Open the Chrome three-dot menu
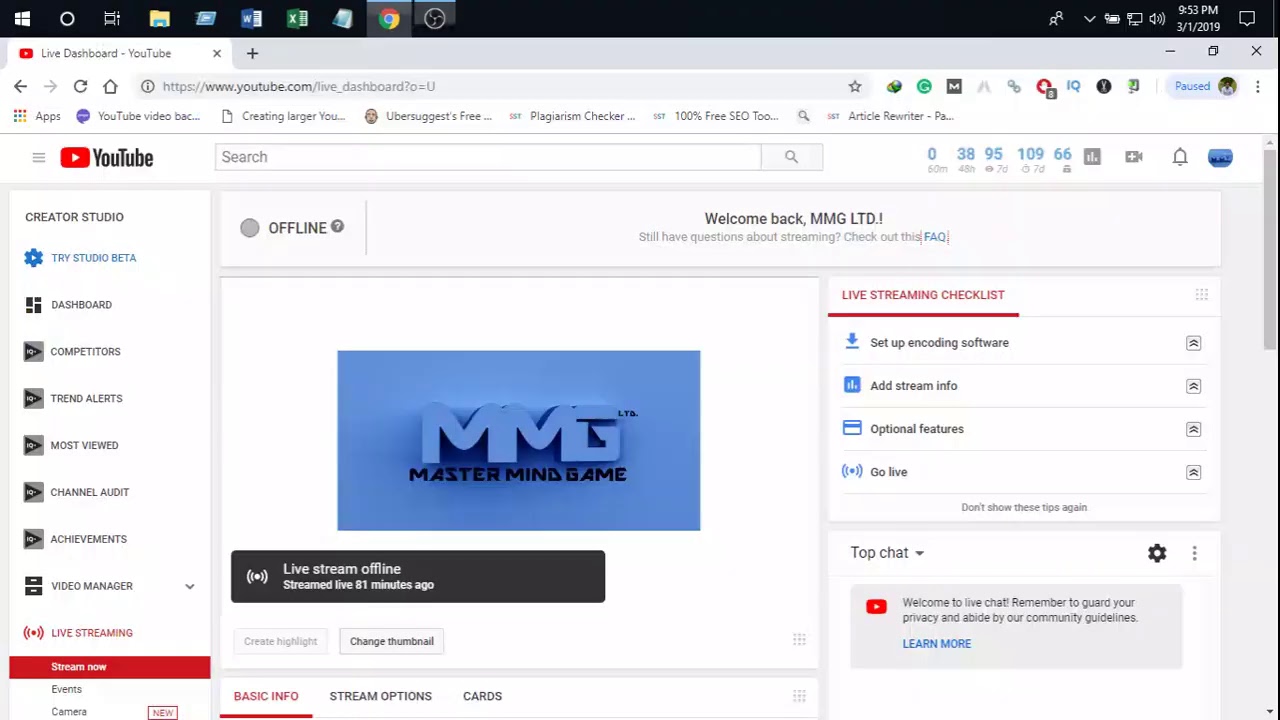1280x720 pixels. 1258,86
